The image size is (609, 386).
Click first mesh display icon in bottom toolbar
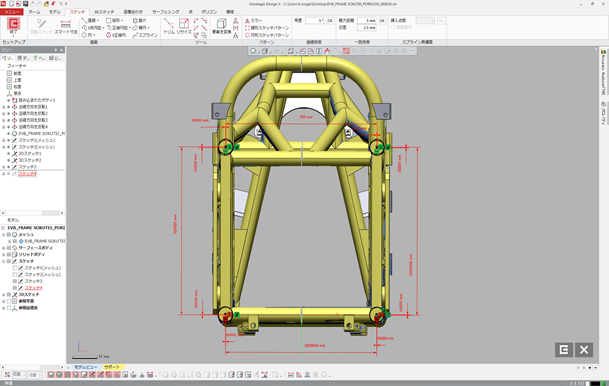point(51,375)
